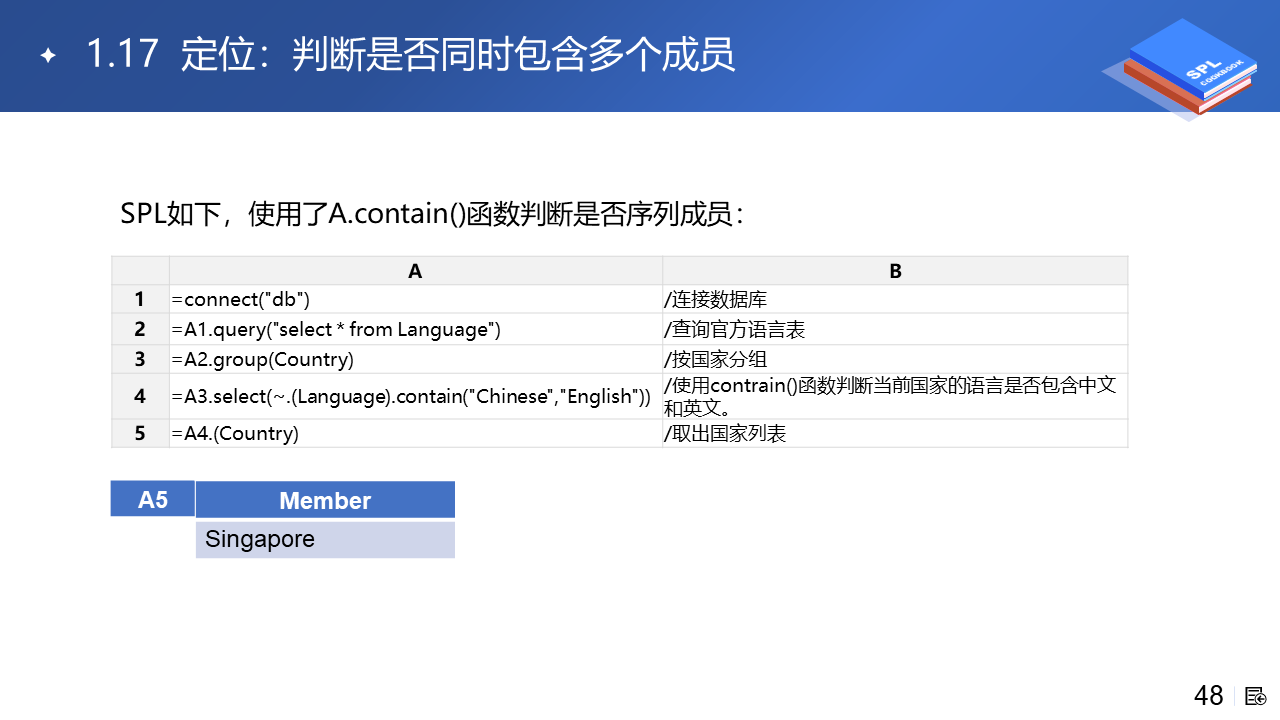Click row number 5 header in the code grid

[x=140, y=433]
